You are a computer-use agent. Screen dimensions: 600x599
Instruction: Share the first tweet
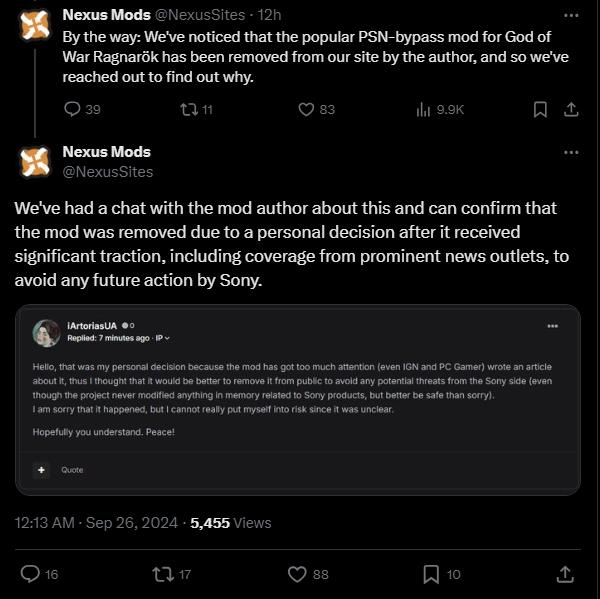tap(571, 109)
